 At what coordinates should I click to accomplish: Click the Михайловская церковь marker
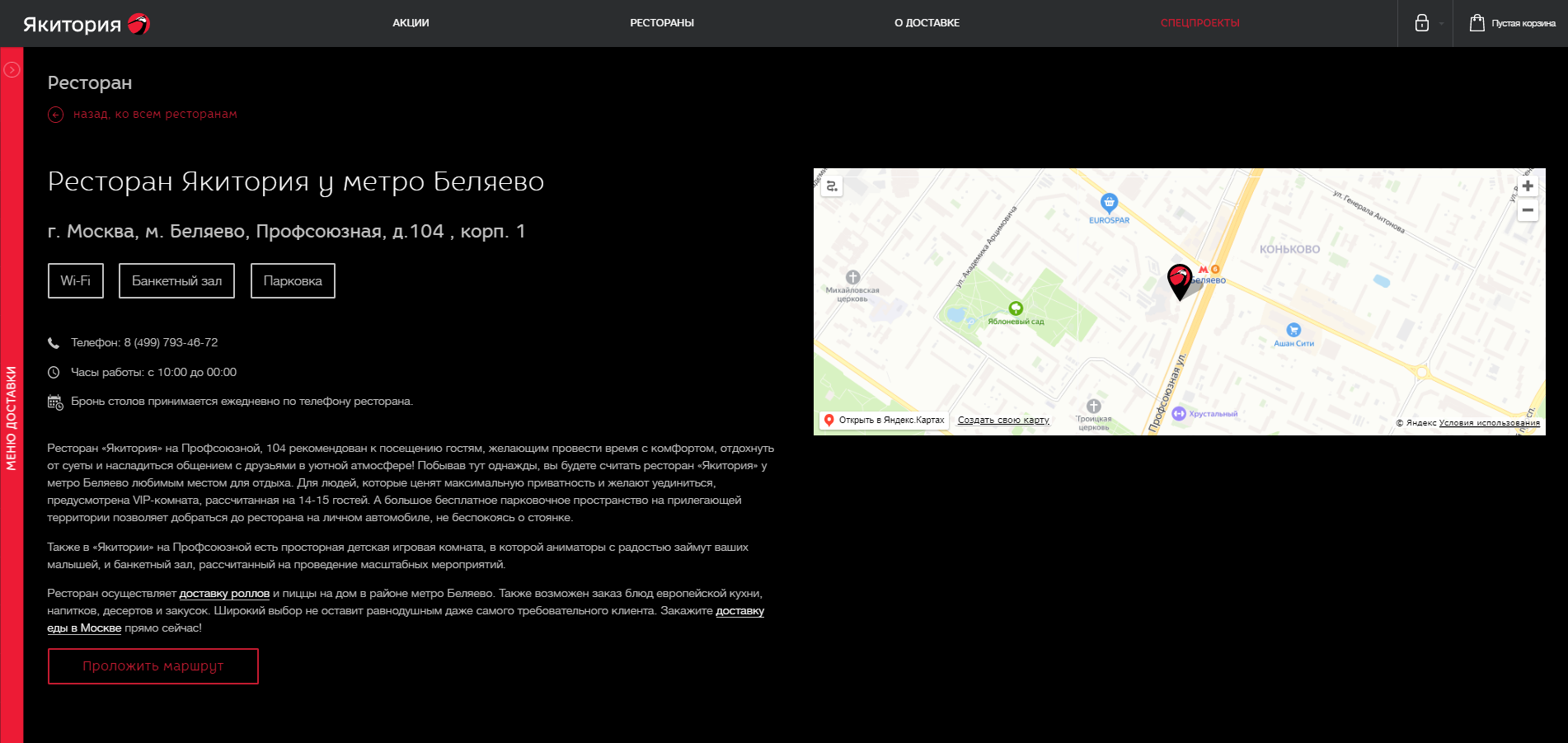(852, 278)
